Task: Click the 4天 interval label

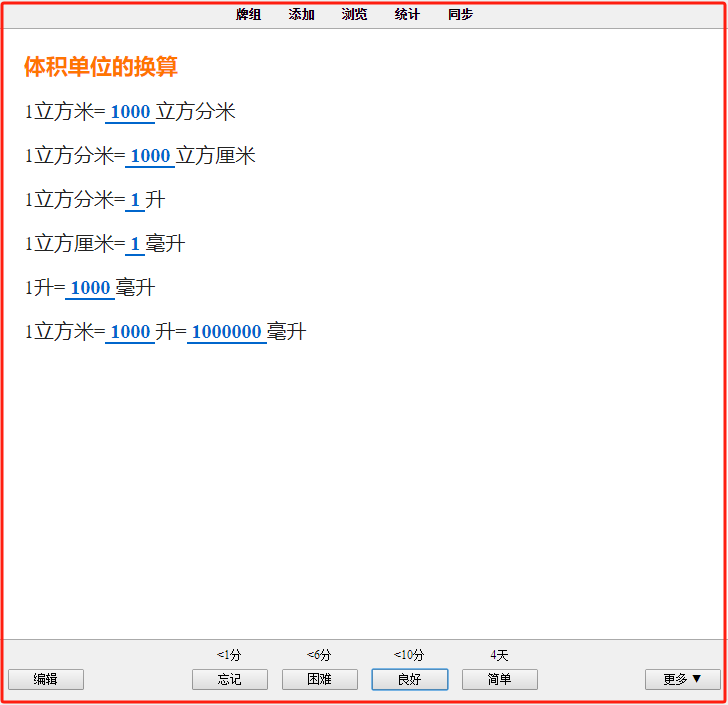Action: [x=500, y=655]
